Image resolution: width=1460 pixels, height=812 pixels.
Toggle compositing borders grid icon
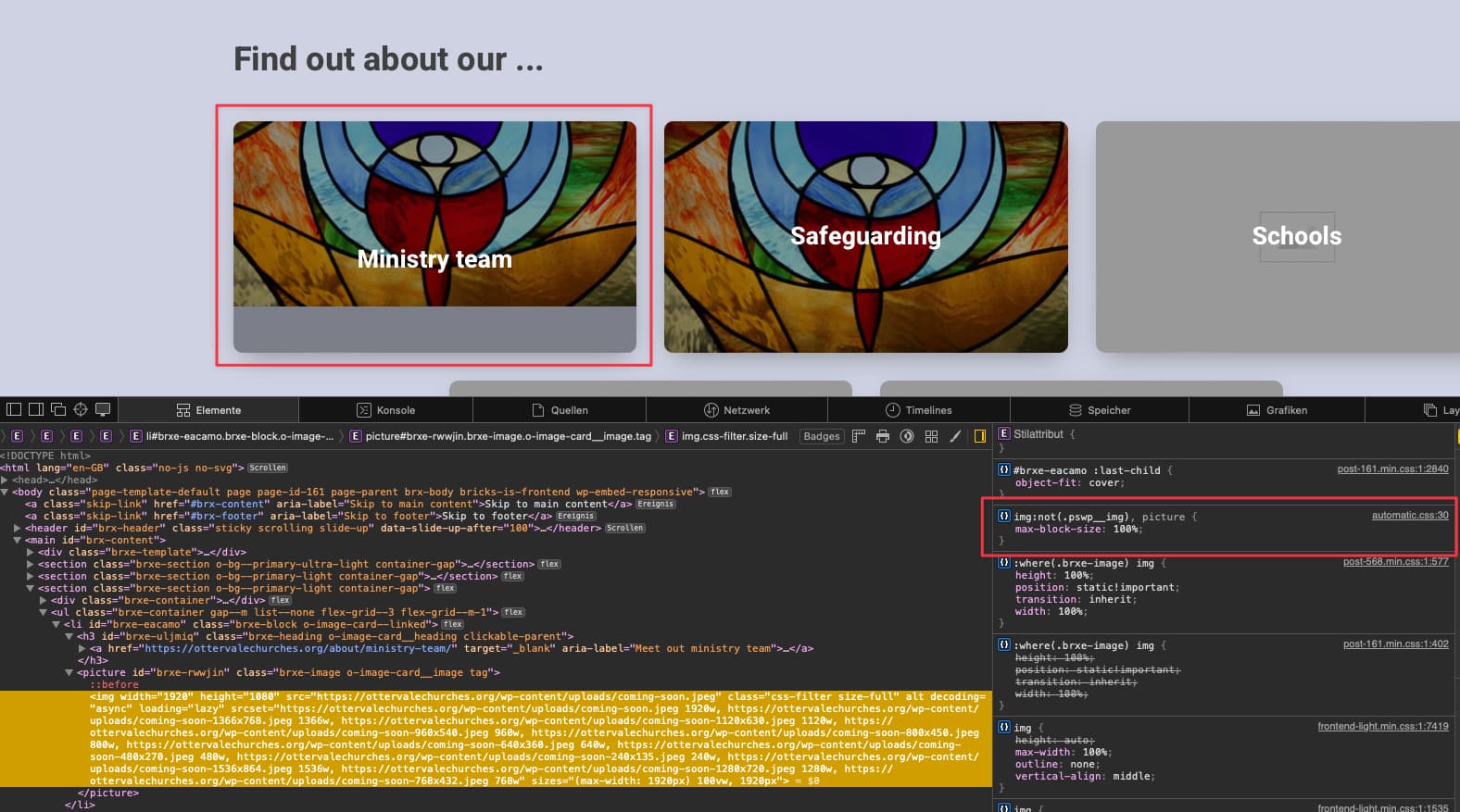tap(931, 436)
